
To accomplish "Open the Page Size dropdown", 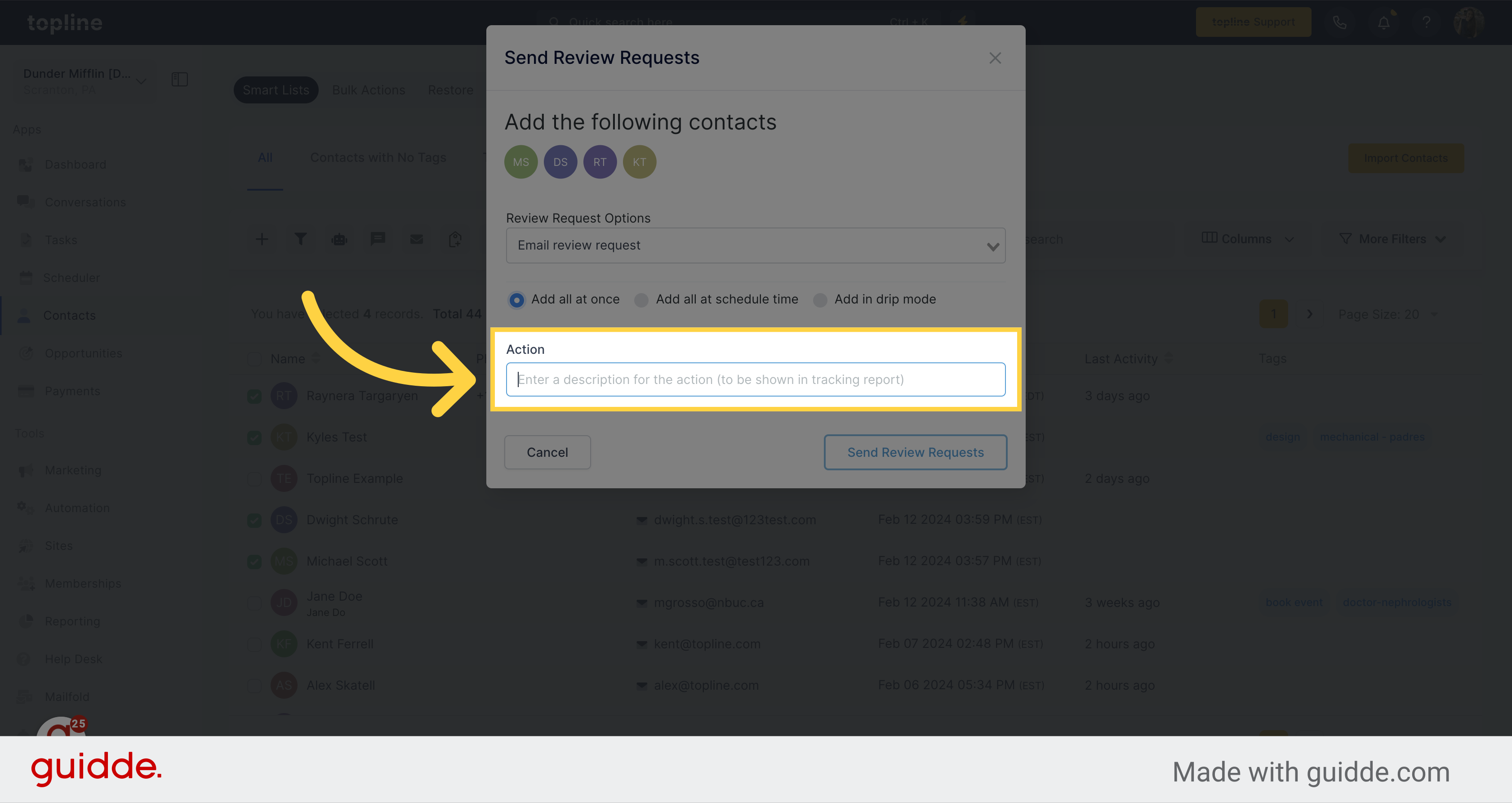I will [1387, 314].
